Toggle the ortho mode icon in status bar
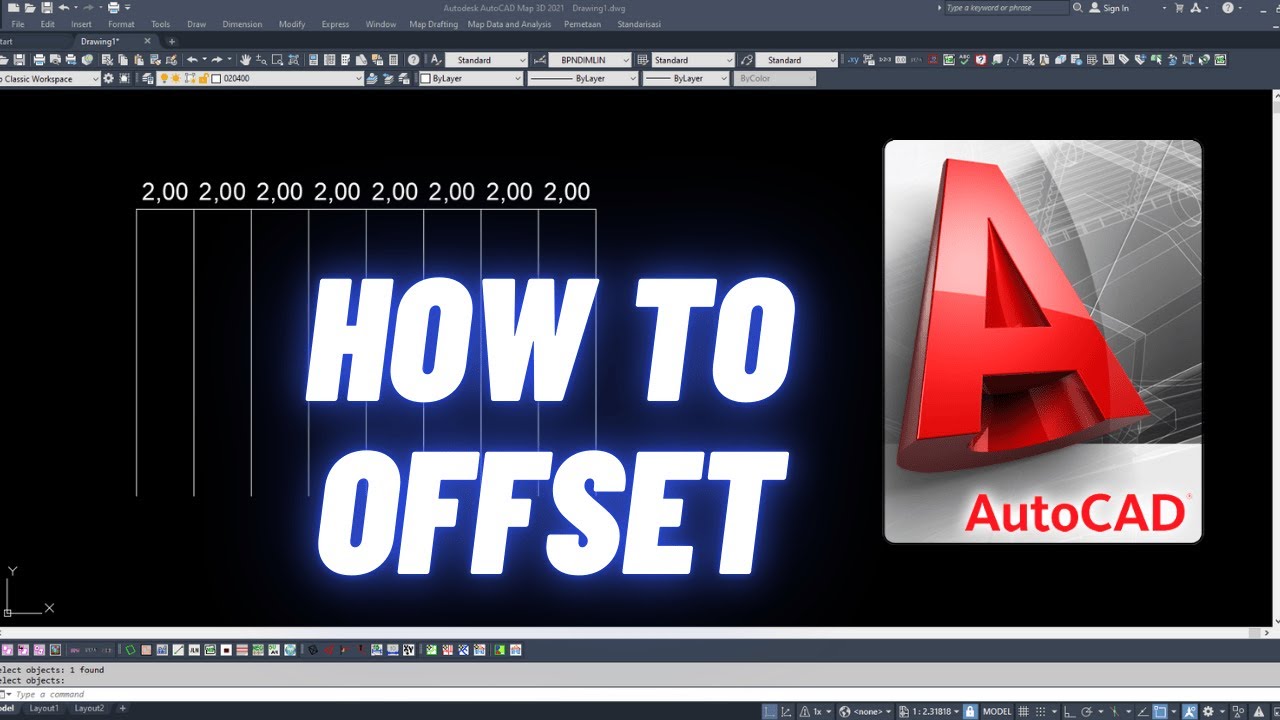The image size is (1280, 720). point(1069,711)
